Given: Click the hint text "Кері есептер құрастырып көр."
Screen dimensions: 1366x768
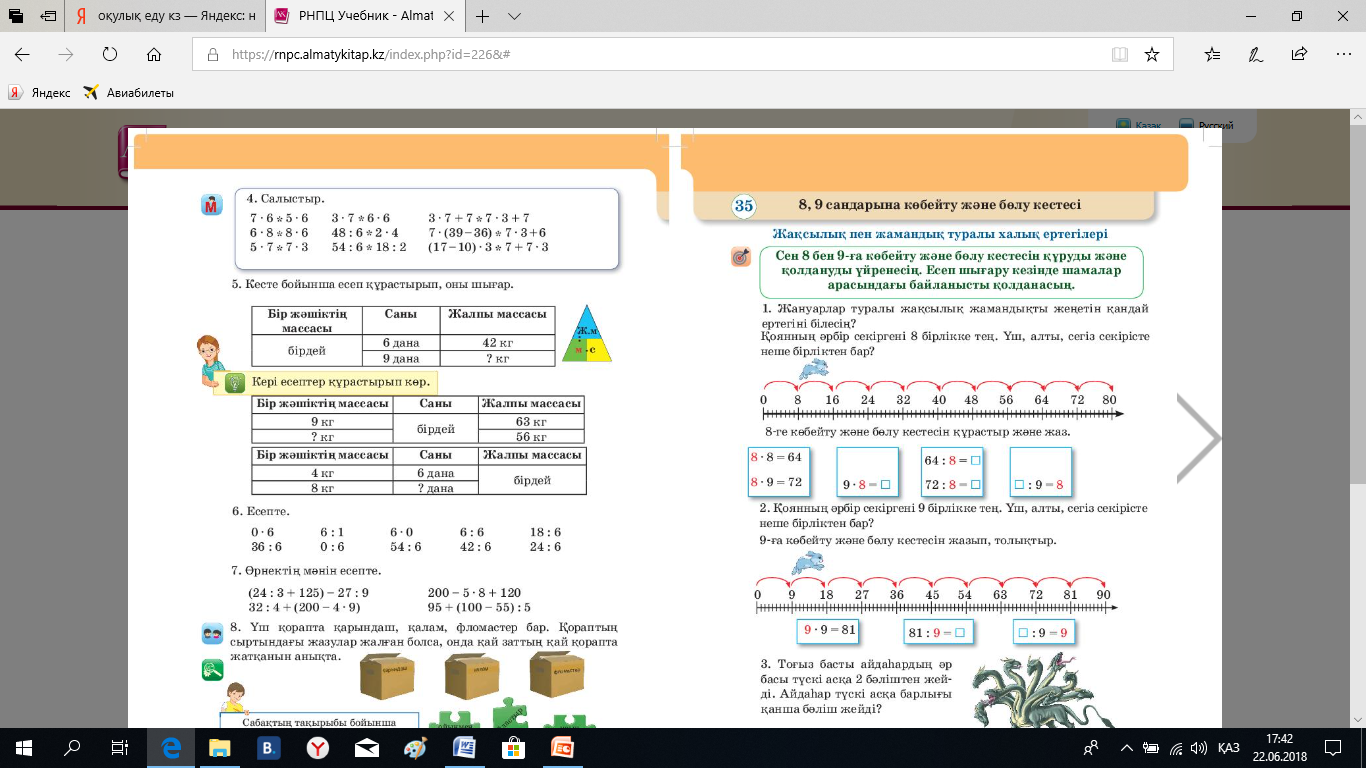Looking at the screenshot, I should [x=341, y=382].
